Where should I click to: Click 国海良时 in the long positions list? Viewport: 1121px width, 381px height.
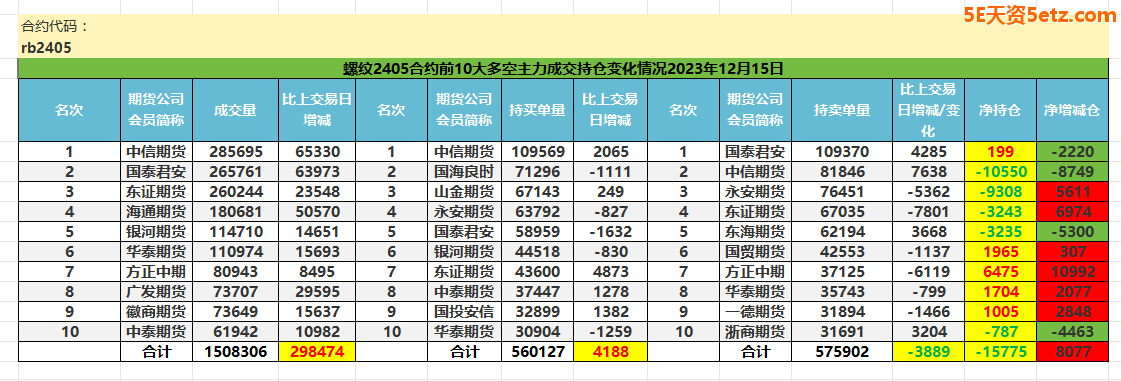pyautogui.click(x=464, y=172)
